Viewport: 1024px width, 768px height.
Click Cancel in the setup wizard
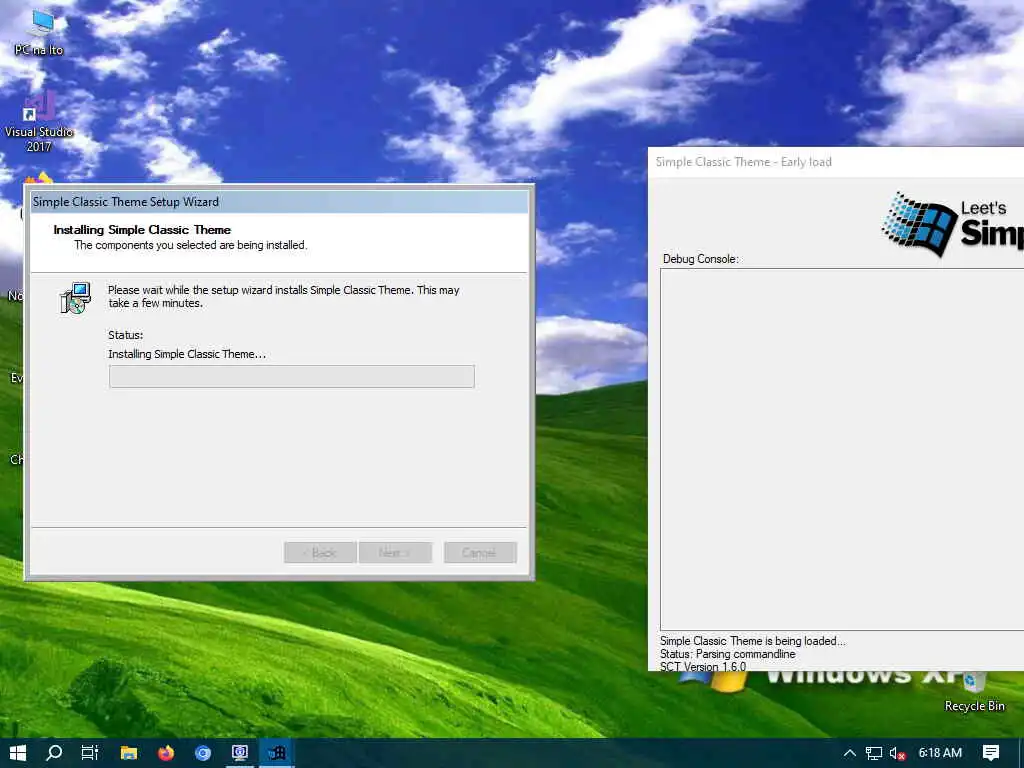(480, 552)
